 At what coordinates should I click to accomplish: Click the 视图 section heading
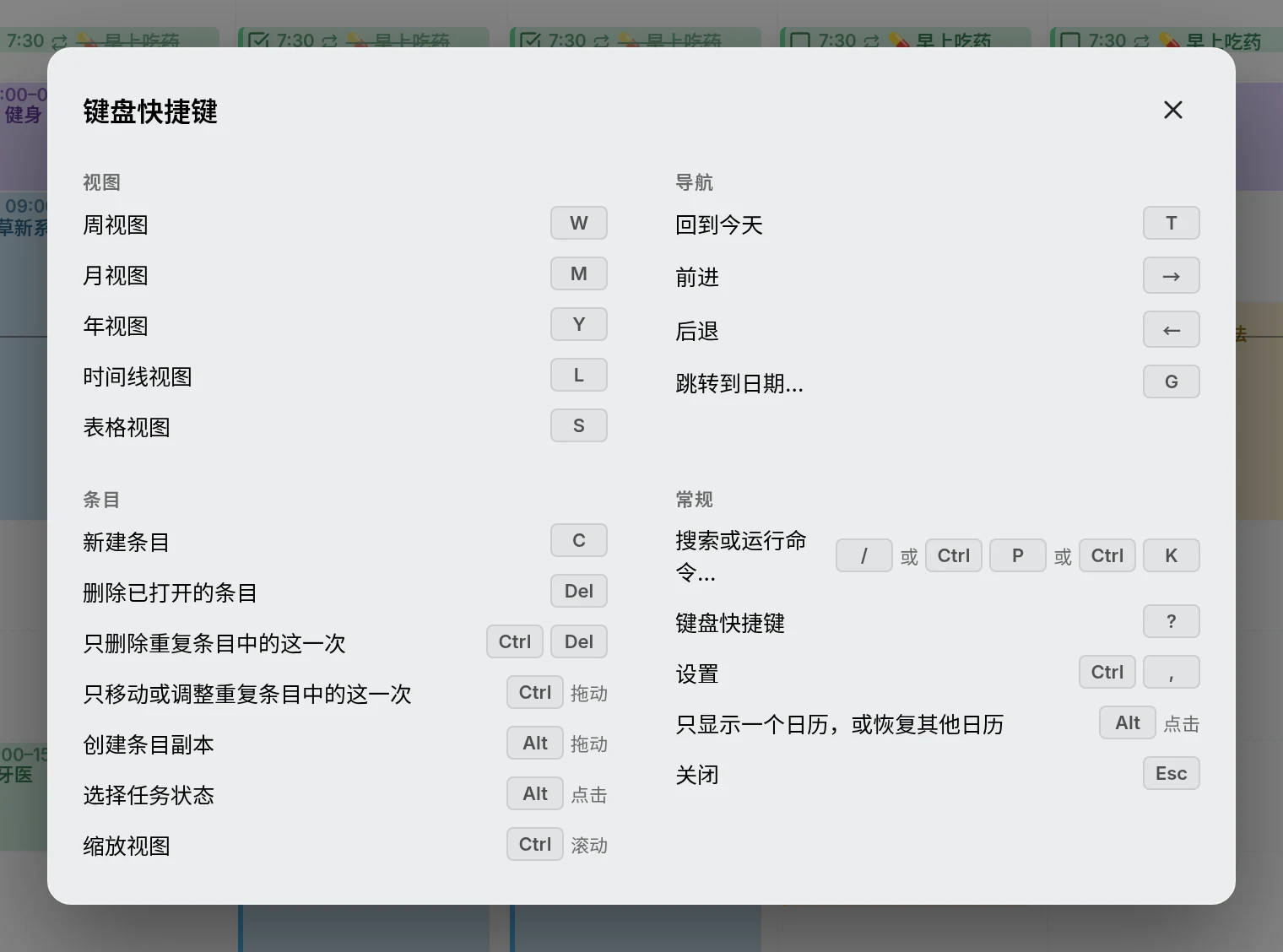[x=101, y=182]
